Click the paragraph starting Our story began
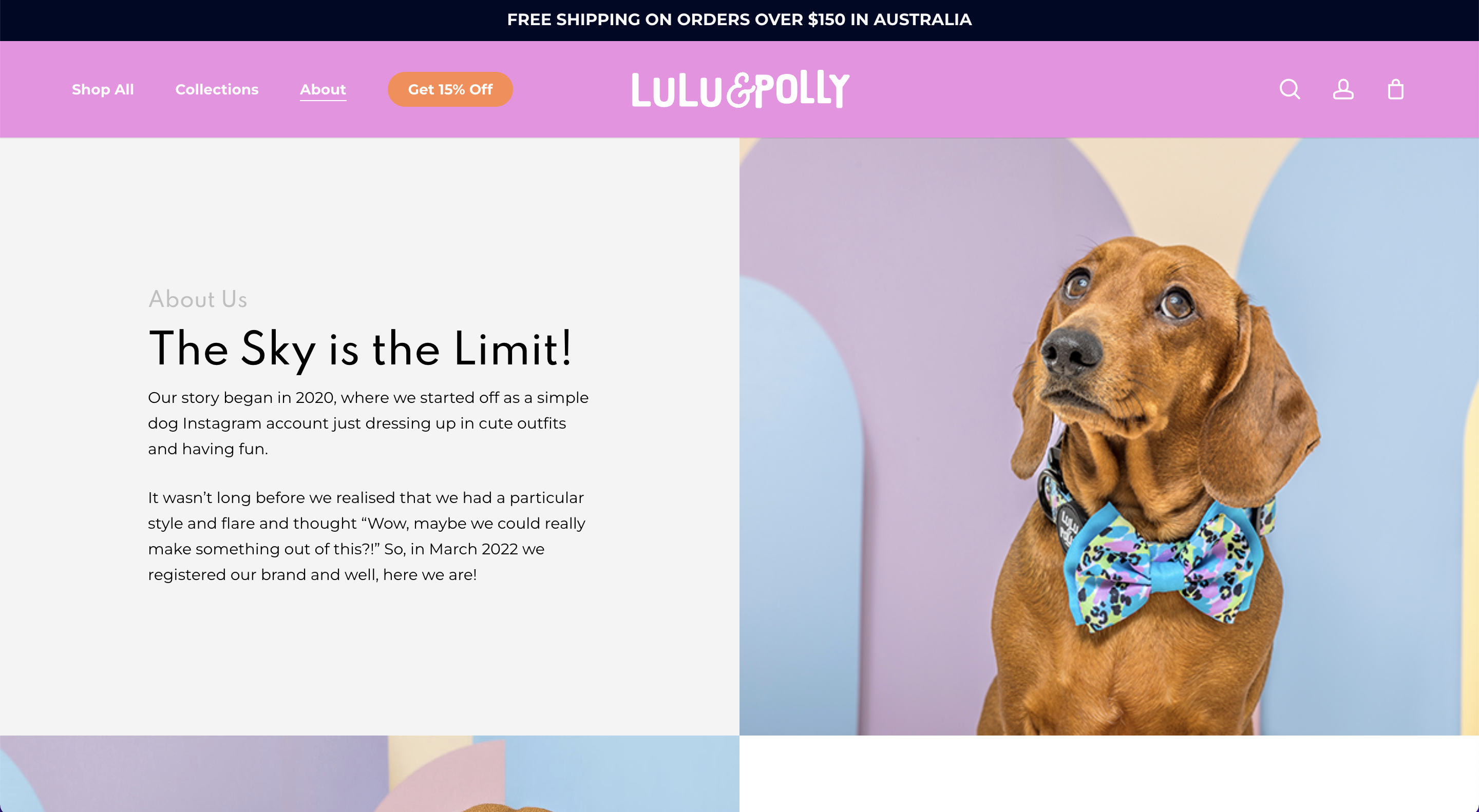 (x=368, y=423)
